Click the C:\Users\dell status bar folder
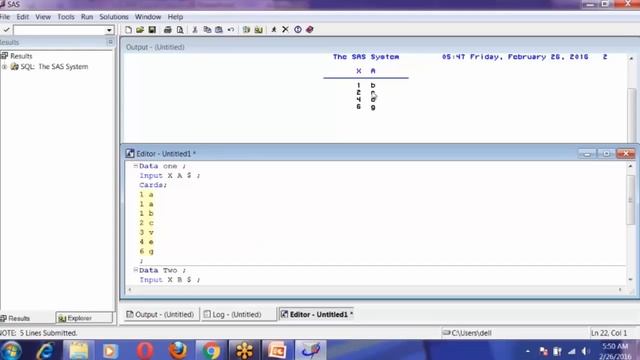The image size is (640, 360). [467, 333]
